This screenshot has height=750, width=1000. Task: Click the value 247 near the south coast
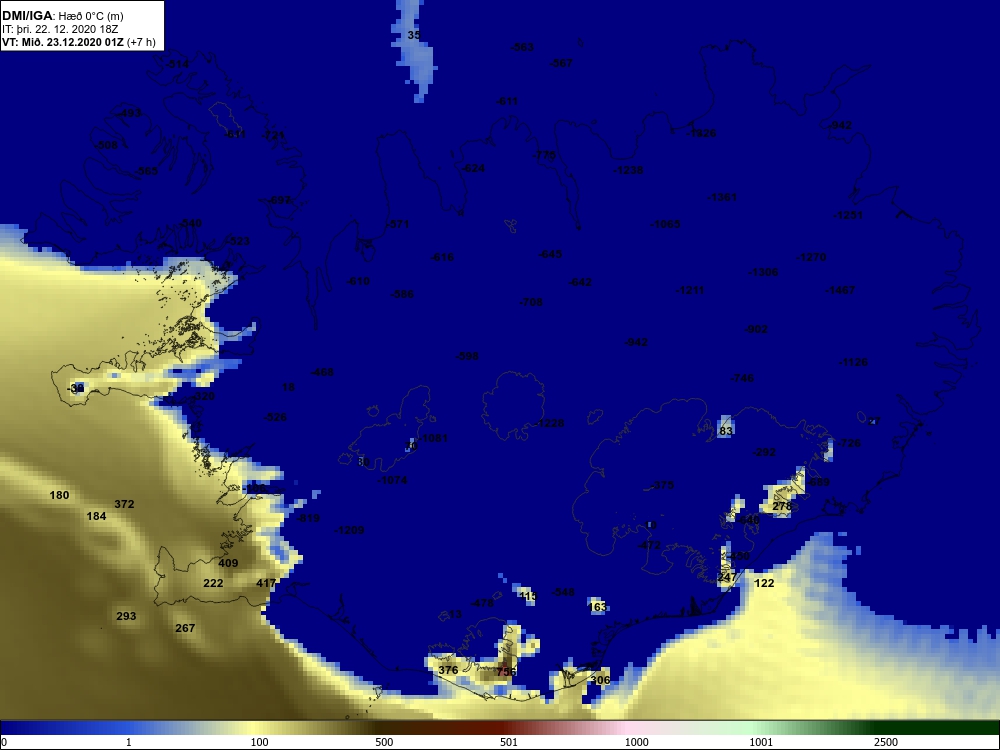(727, 577)
